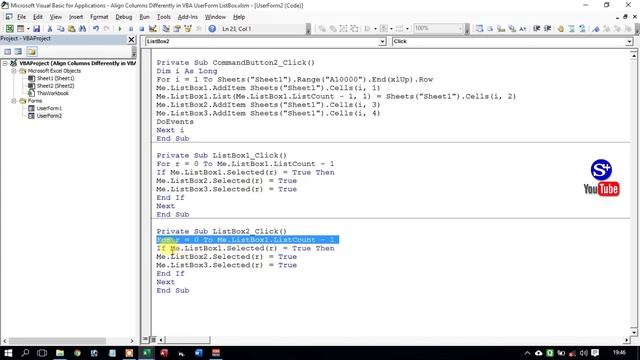Open Insert UserForm dropdown arrow in toolbar
Image resolution: width=640 pixels, height=360 pixels.
click(x=28, y=29)
